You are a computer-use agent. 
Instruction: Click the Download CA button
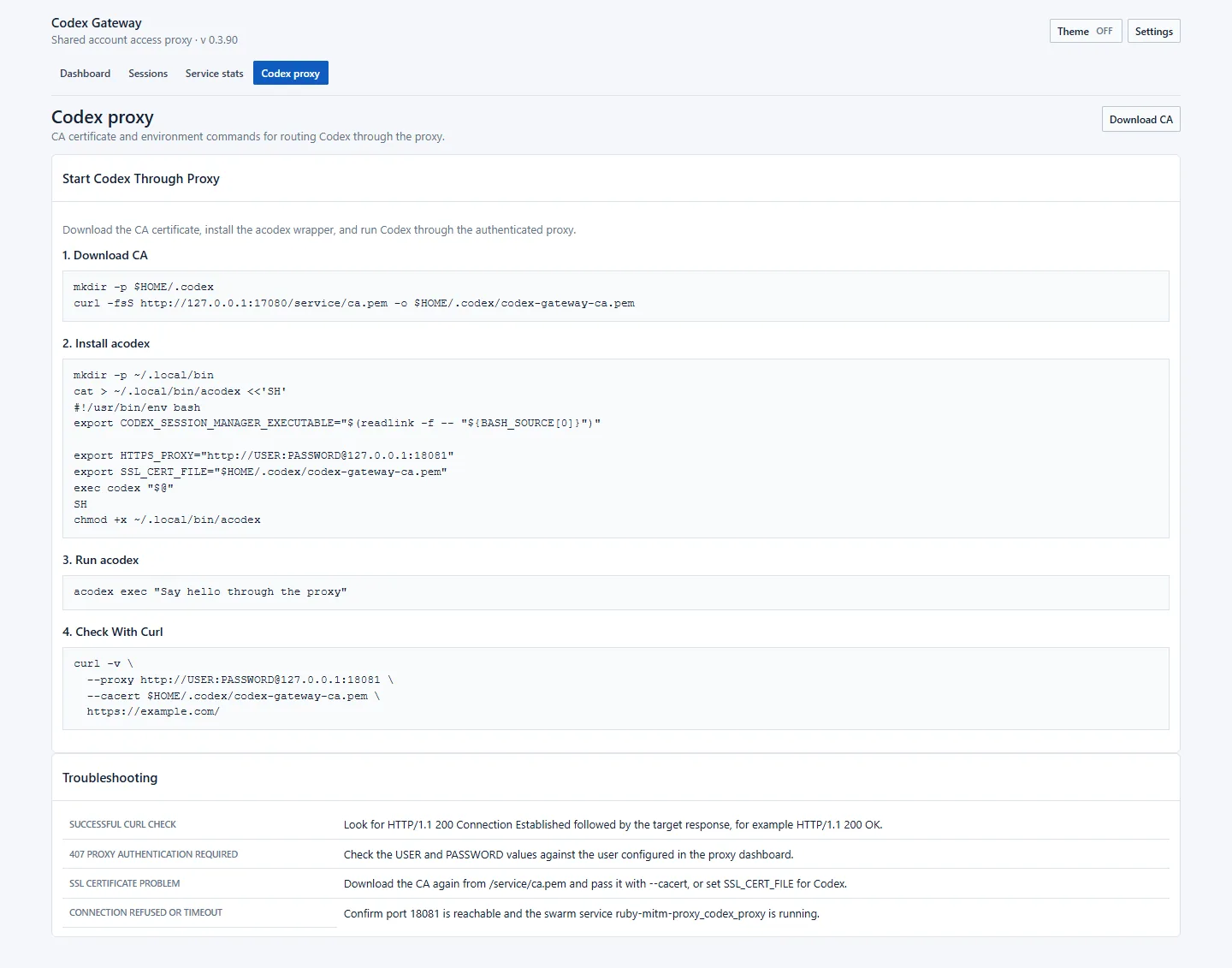pos(1140,120)
